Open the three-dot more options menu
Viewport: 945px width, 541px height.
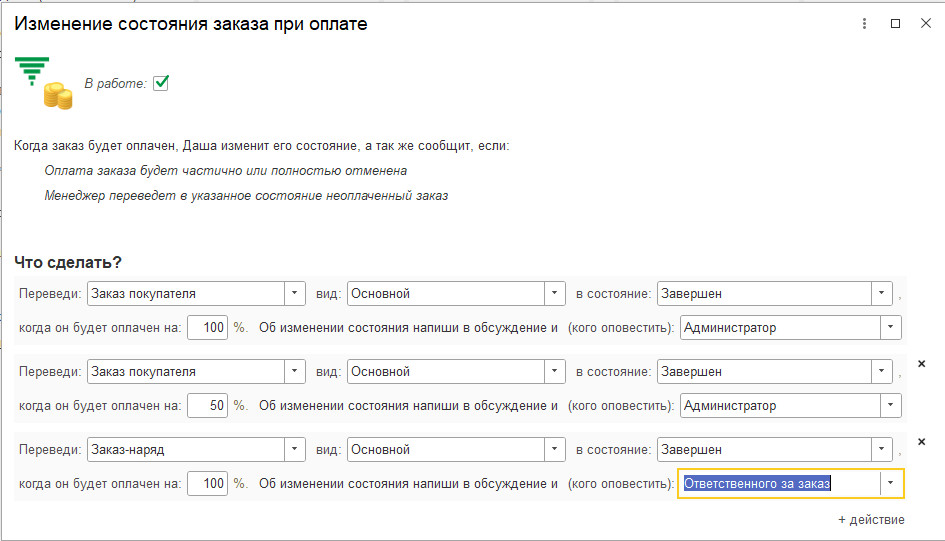(864, 23)
